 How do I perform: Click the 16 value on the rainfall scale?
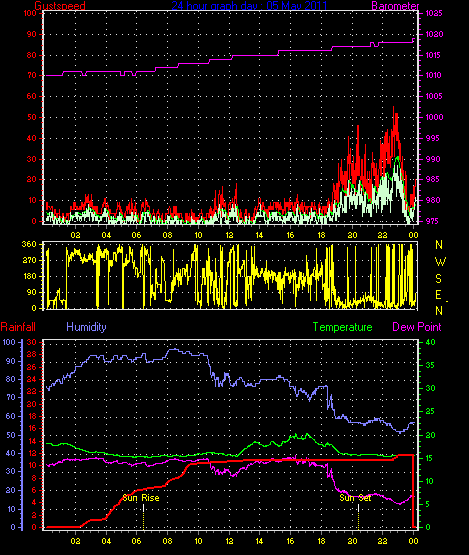click(x=32, y=428)
